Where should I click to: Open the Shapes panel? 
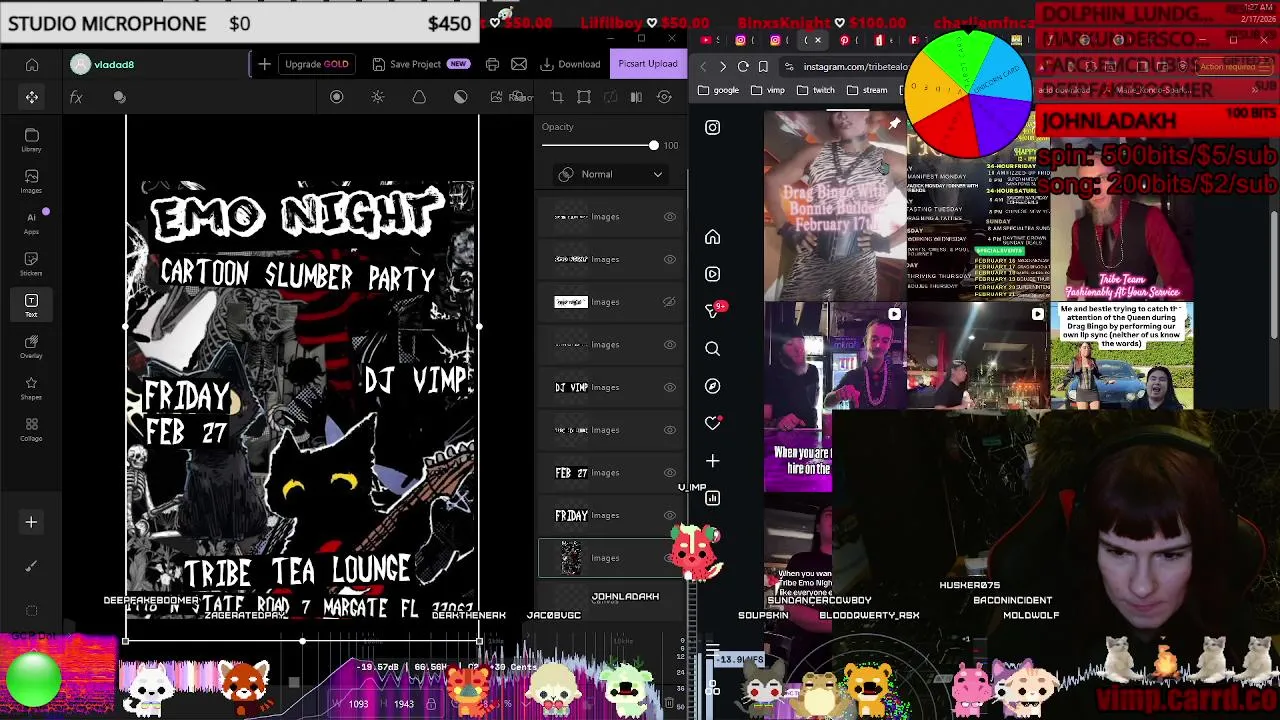32,388
